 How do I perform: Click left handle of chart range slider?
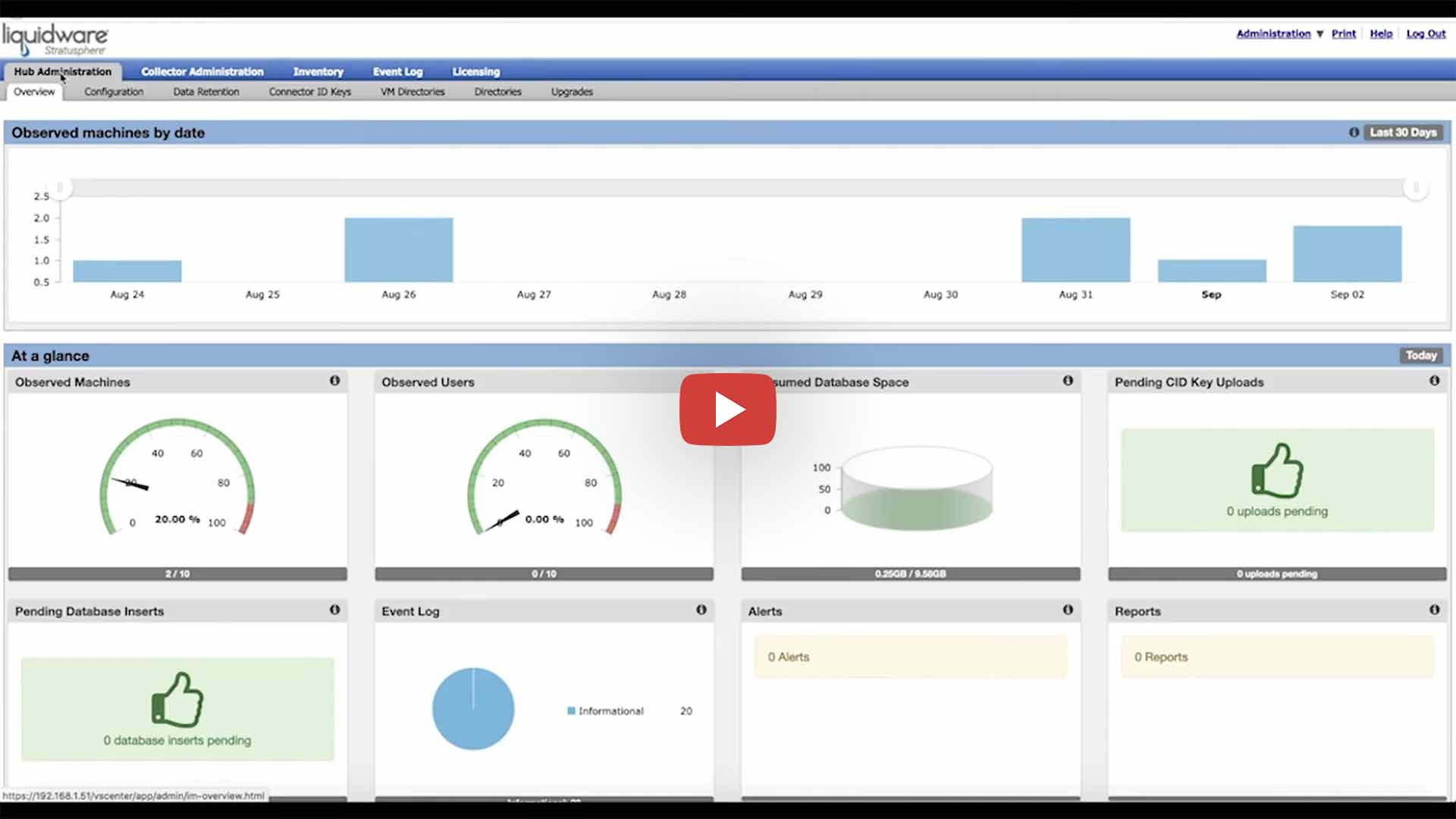pyautogui.click(x=61, y=187)
